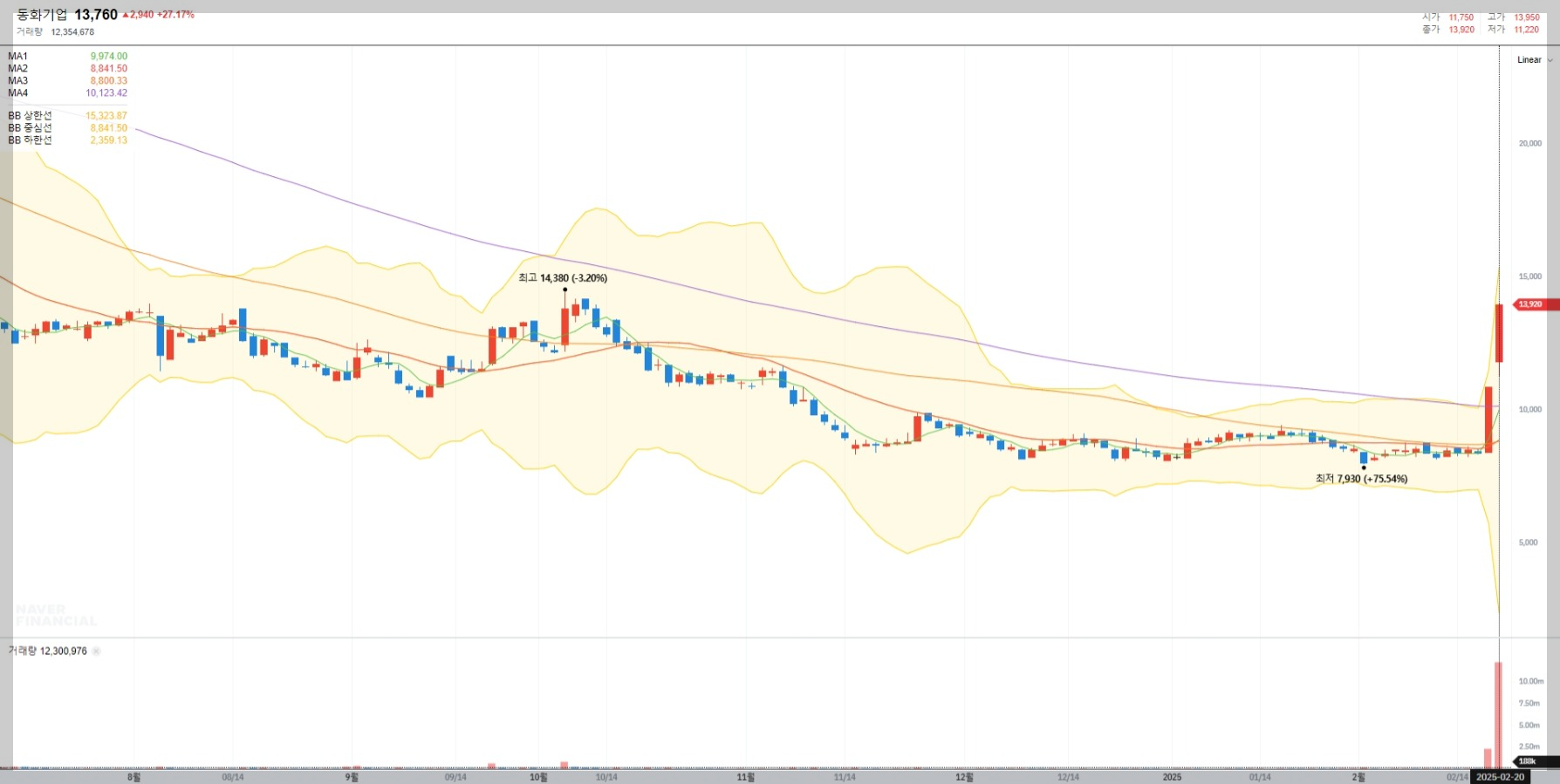Screen dimensions: 1560x784
Task: Click the latest red candlestick
Action: pos(1499,333)
